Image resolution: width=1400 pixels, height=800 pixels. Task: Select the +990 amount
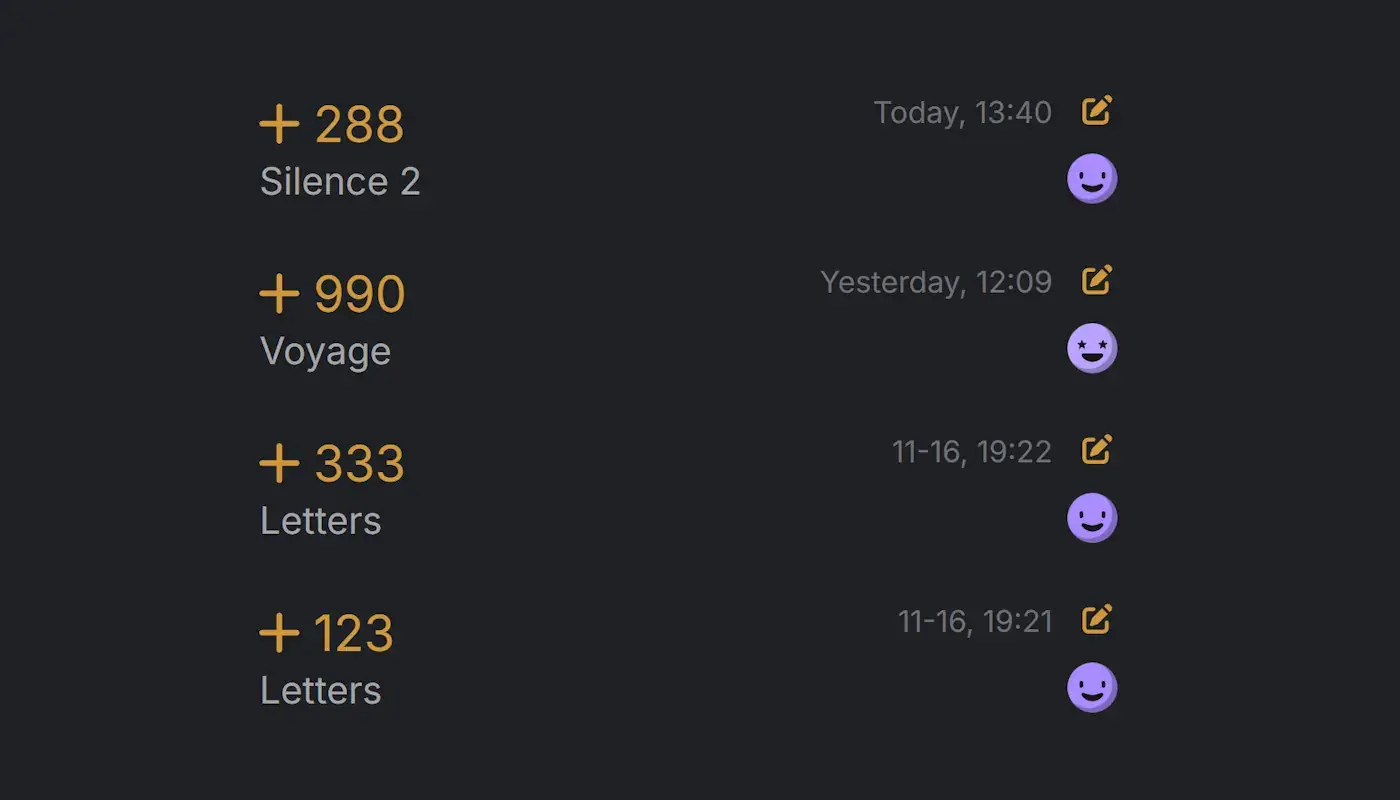click(332, 292)
